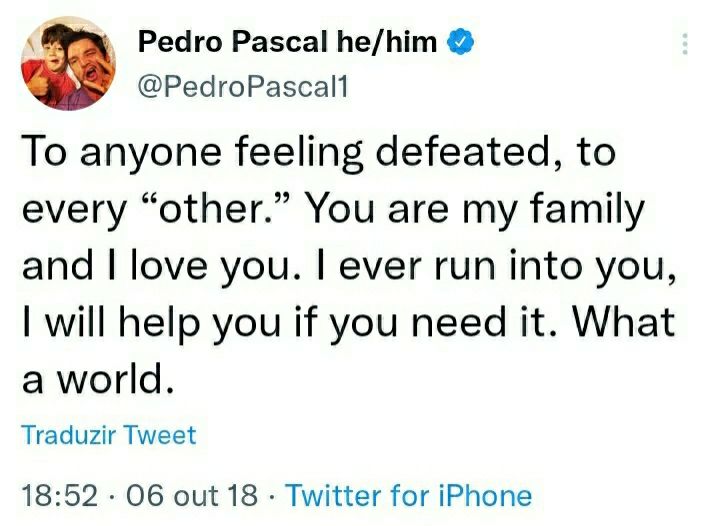Open the round profile avatar photo
Screen dimensions: 703x526
[x=69, y=64]
